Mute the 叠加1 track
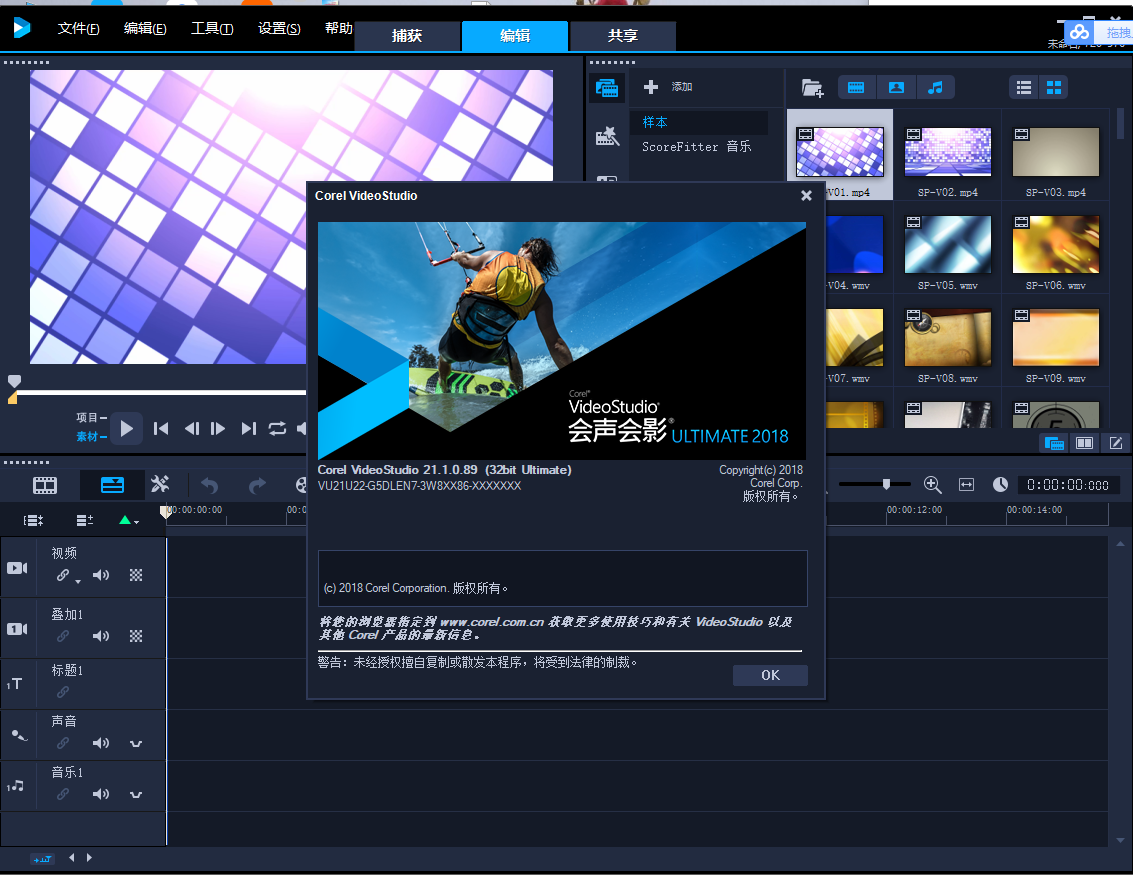The image size is (1133, 875). click(101, 636)
